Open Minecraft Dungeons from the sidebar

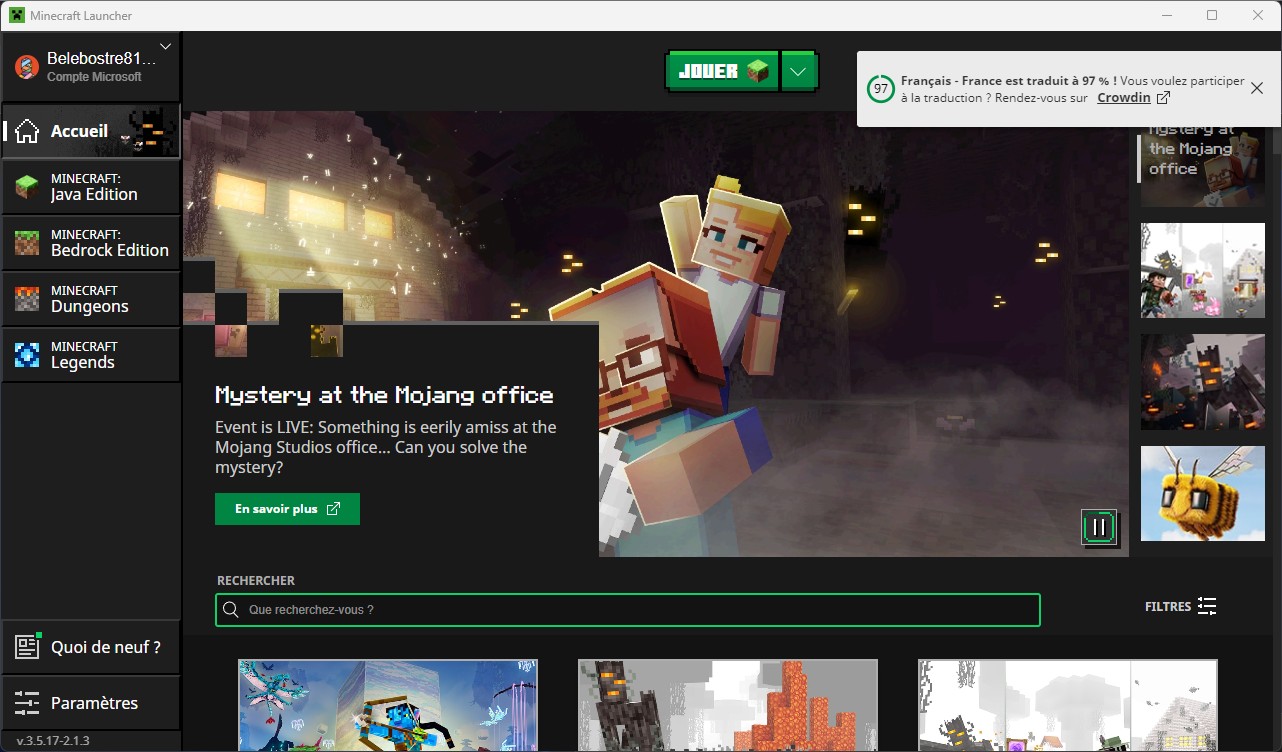point(90,299)
